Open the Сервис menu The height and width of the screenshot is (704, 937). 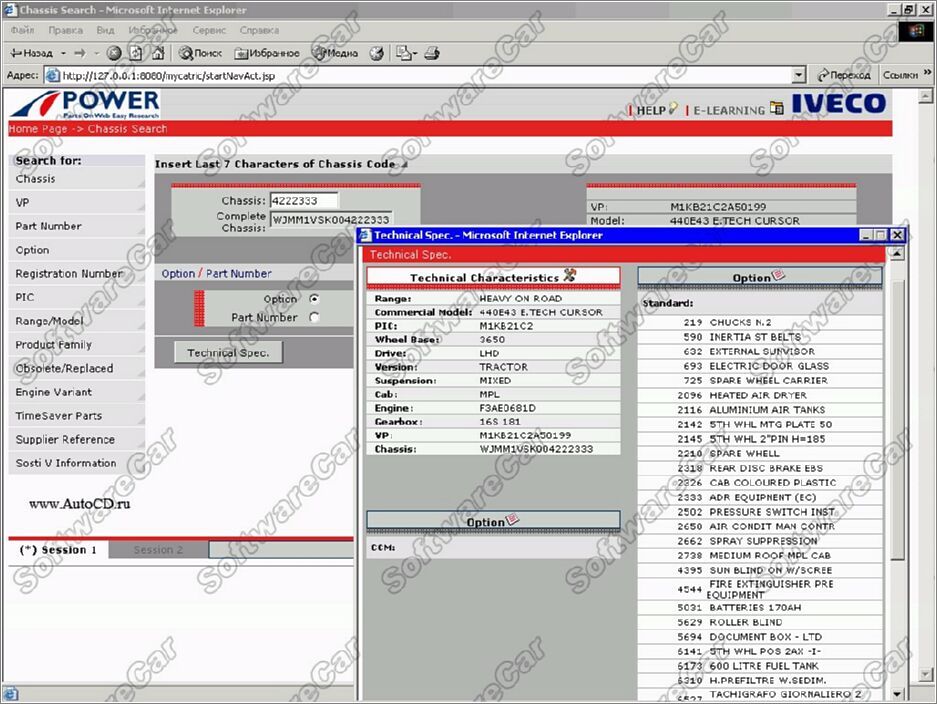[x=208, y=31]
